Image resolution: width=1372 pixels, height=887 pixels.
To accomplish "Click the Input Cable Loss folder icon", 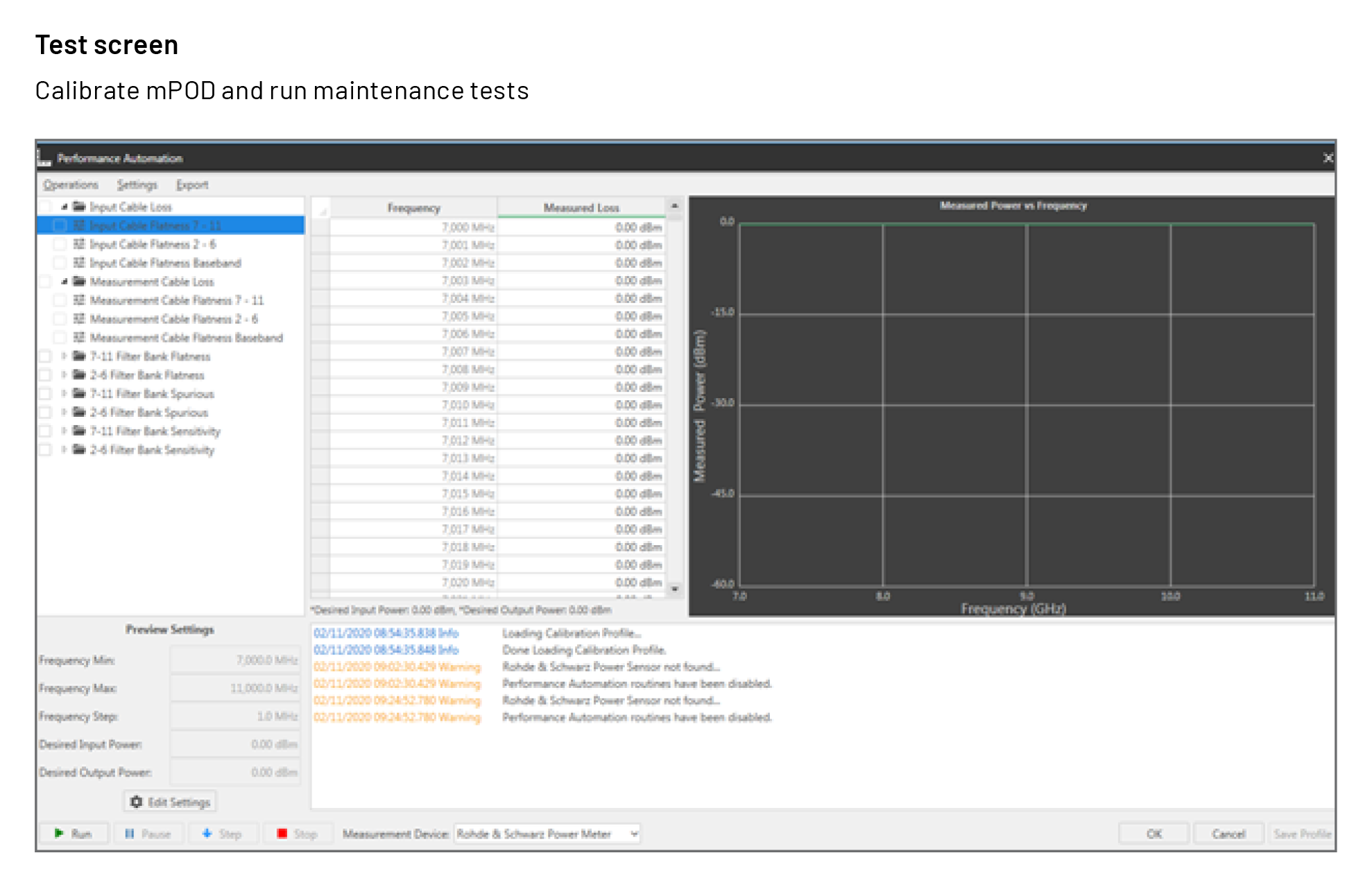I will (x=79, y=207).
